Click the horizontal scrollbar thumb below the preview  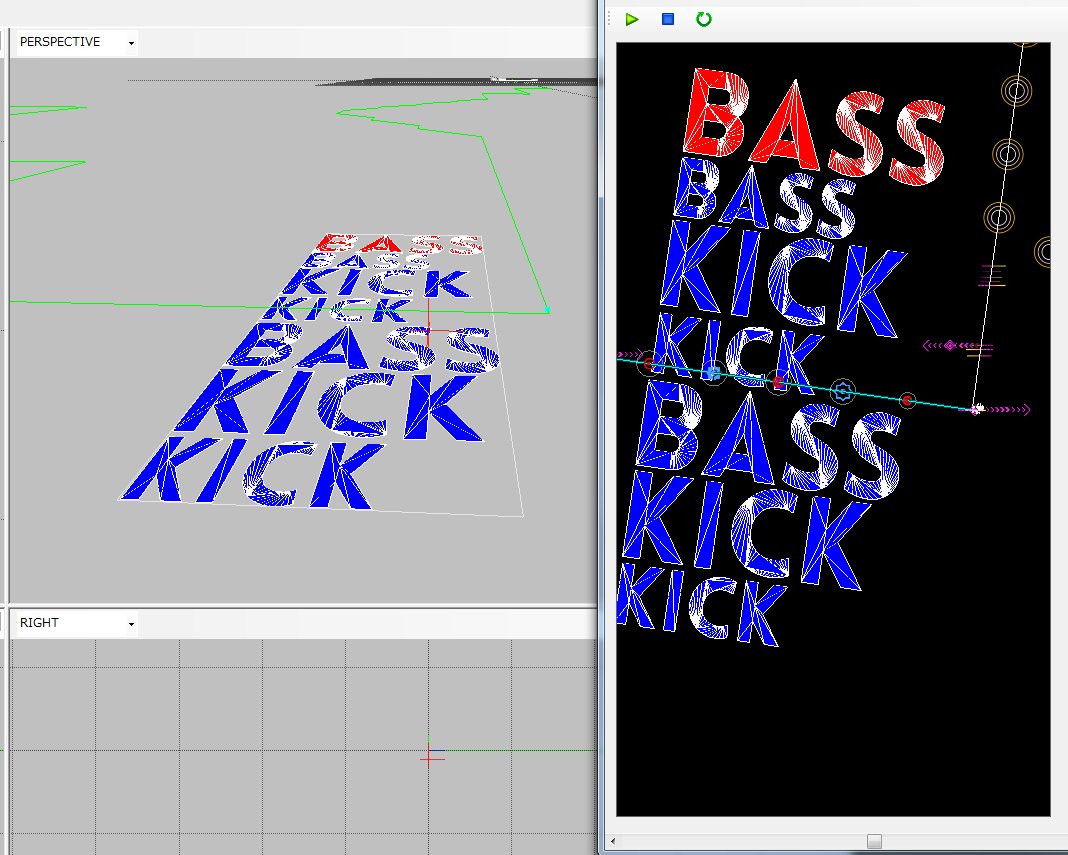pos(872,841)
